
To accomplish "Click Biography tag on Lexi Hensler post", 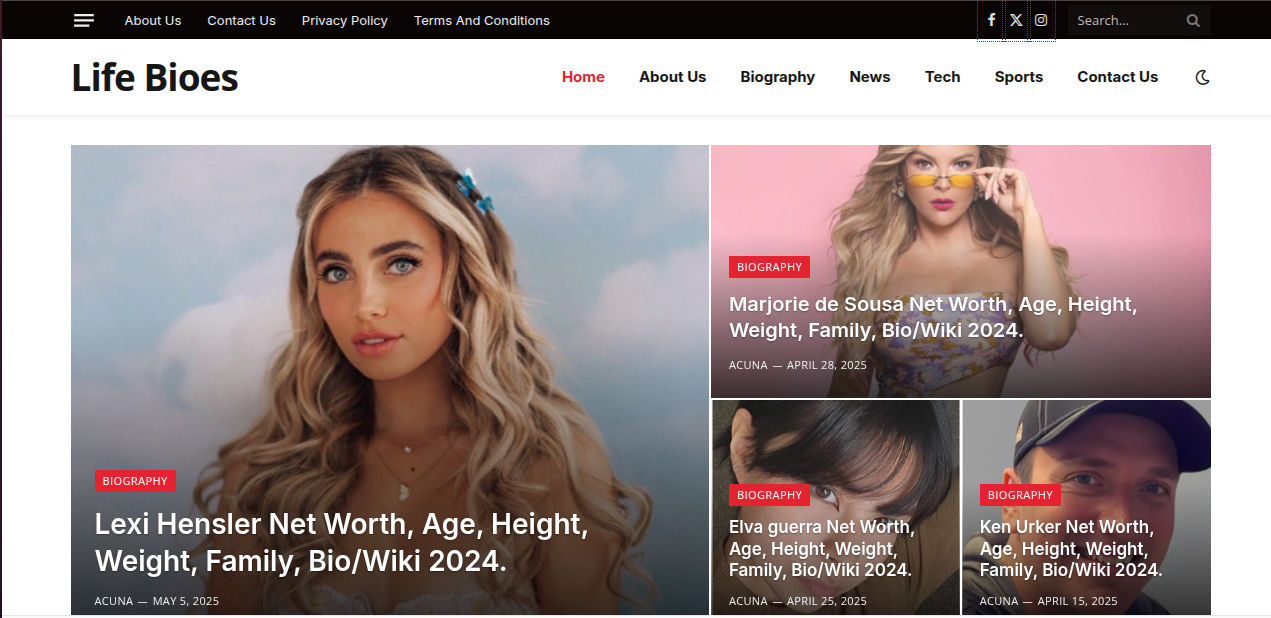I will click(x=135, y=481).
